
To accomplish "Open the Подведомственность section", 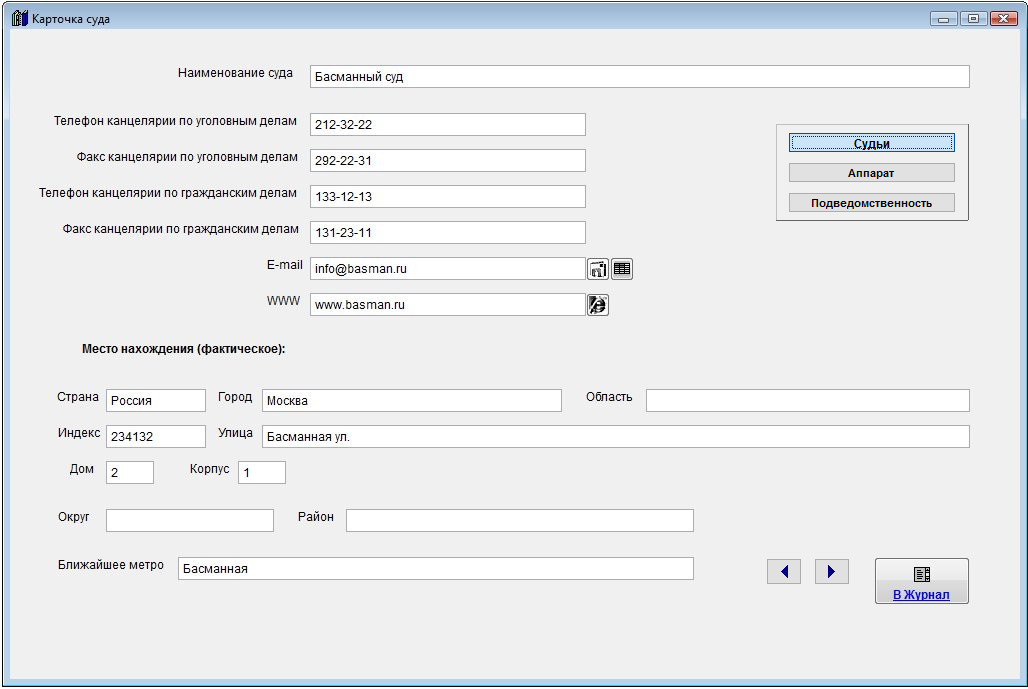I will [x=871, y=203].
